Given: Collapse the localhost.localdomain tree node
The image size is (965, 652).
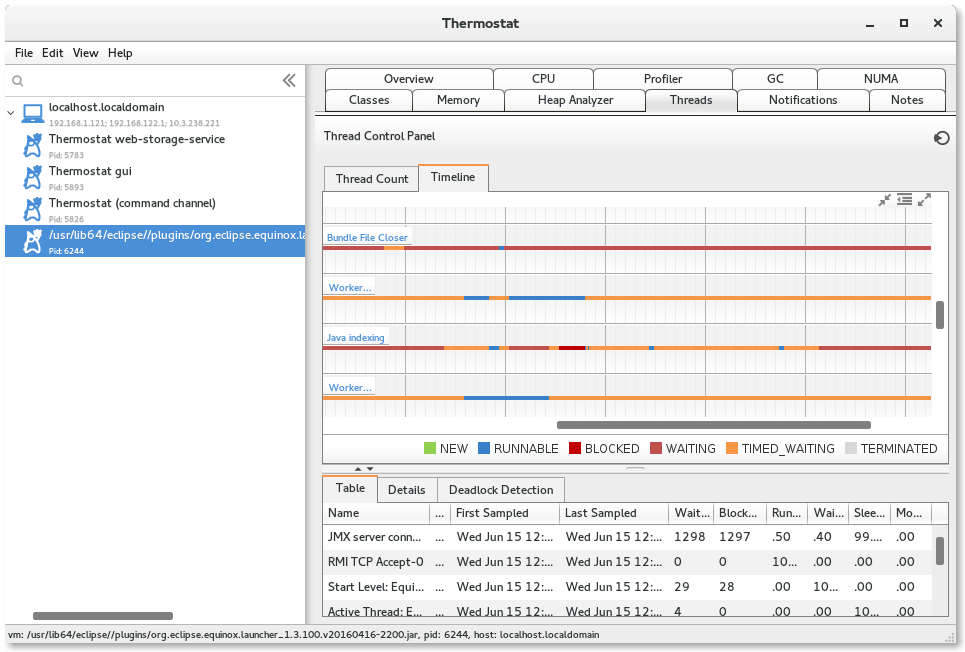Looking at the screenshot, I should (11, 114).
